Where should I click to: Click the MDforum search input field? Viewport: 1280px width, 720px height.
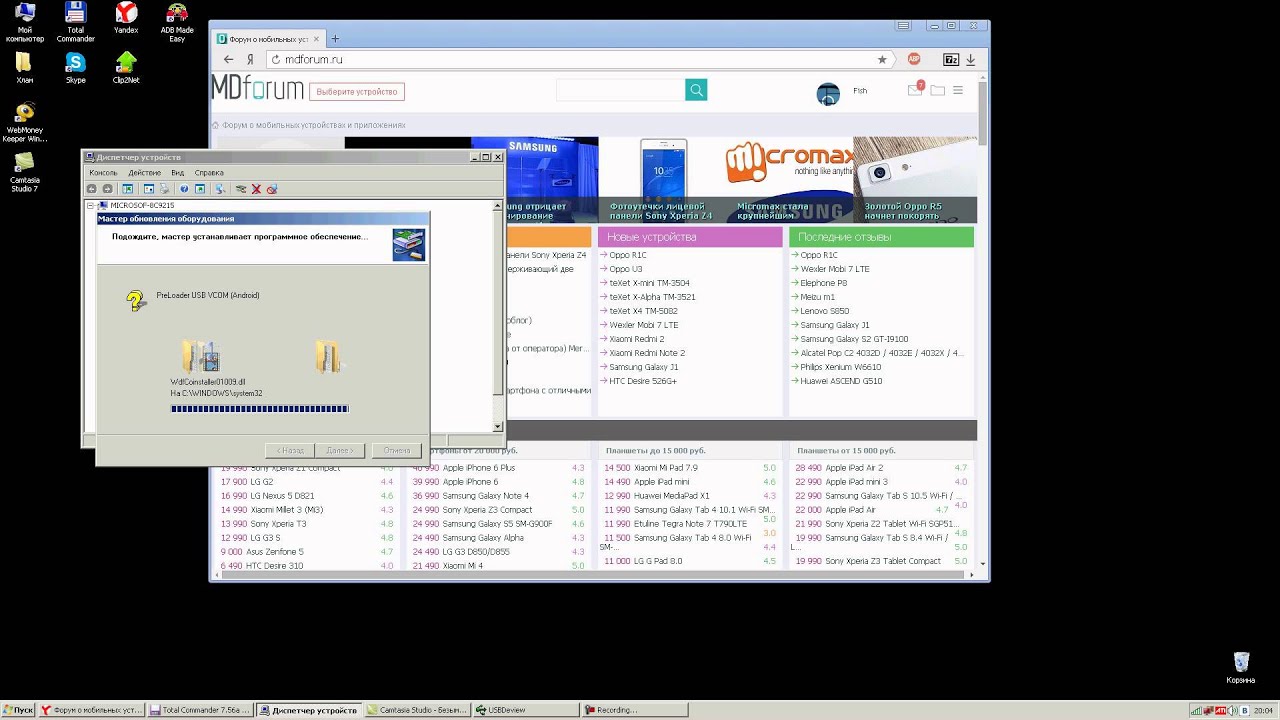click(x=620, y=90)
